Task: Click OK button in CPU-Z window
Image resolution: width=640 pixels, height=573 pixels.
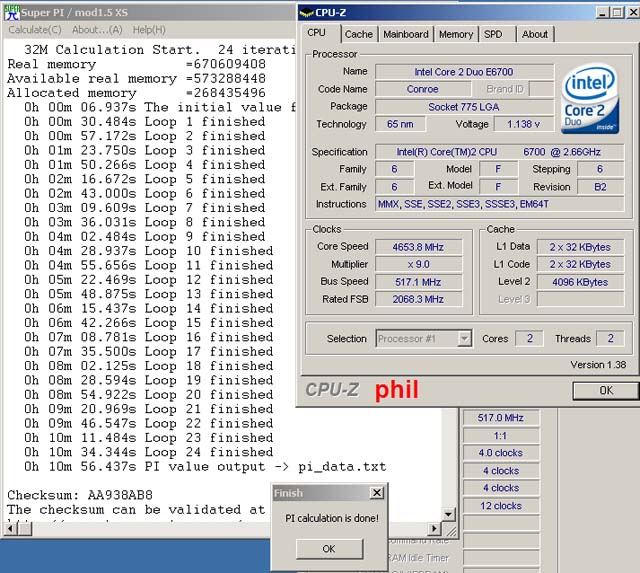Action: (x=606, y=391)
